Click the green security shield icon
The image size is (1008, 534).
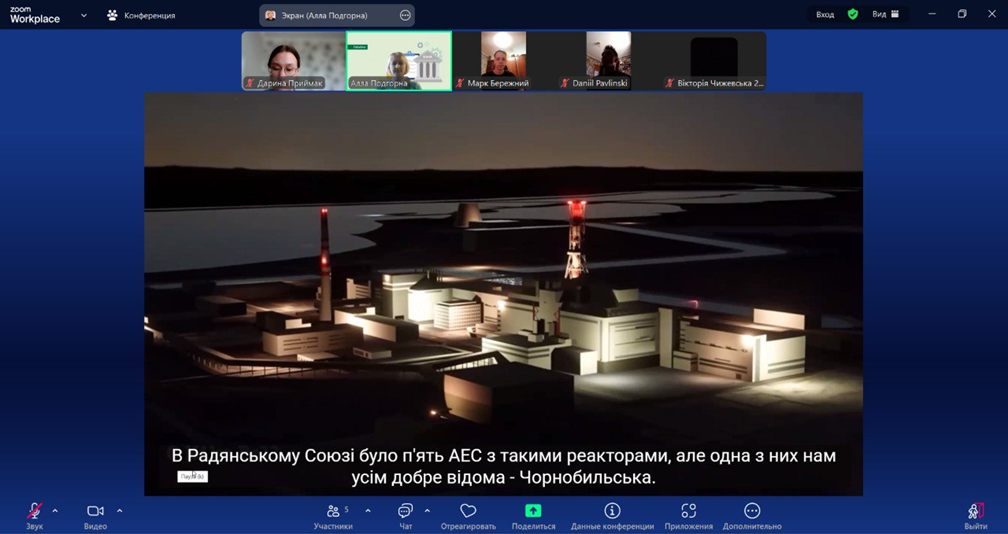click(852, 14)
